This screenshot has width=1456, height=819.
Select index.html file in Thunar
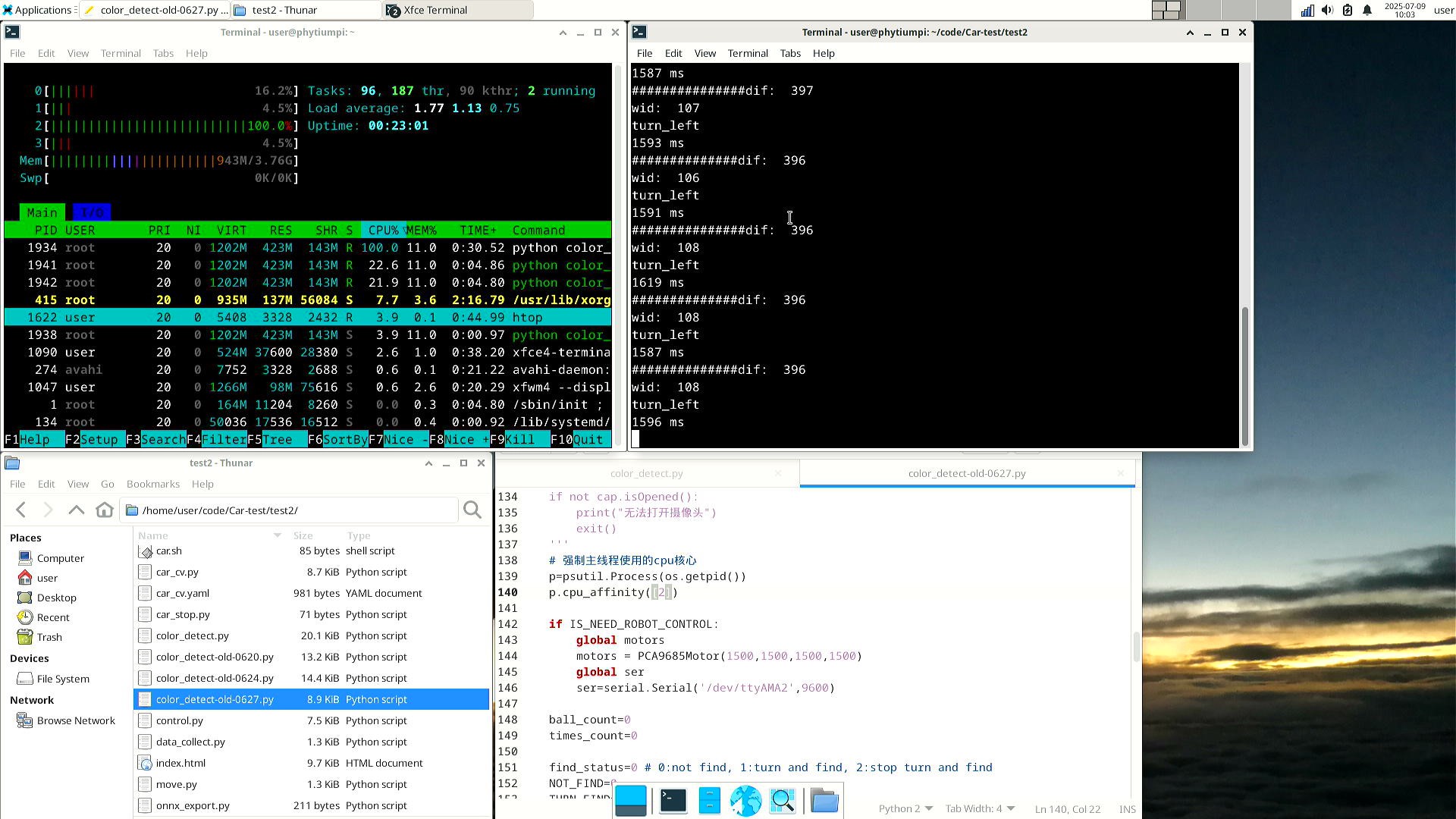tap(311, 763)
